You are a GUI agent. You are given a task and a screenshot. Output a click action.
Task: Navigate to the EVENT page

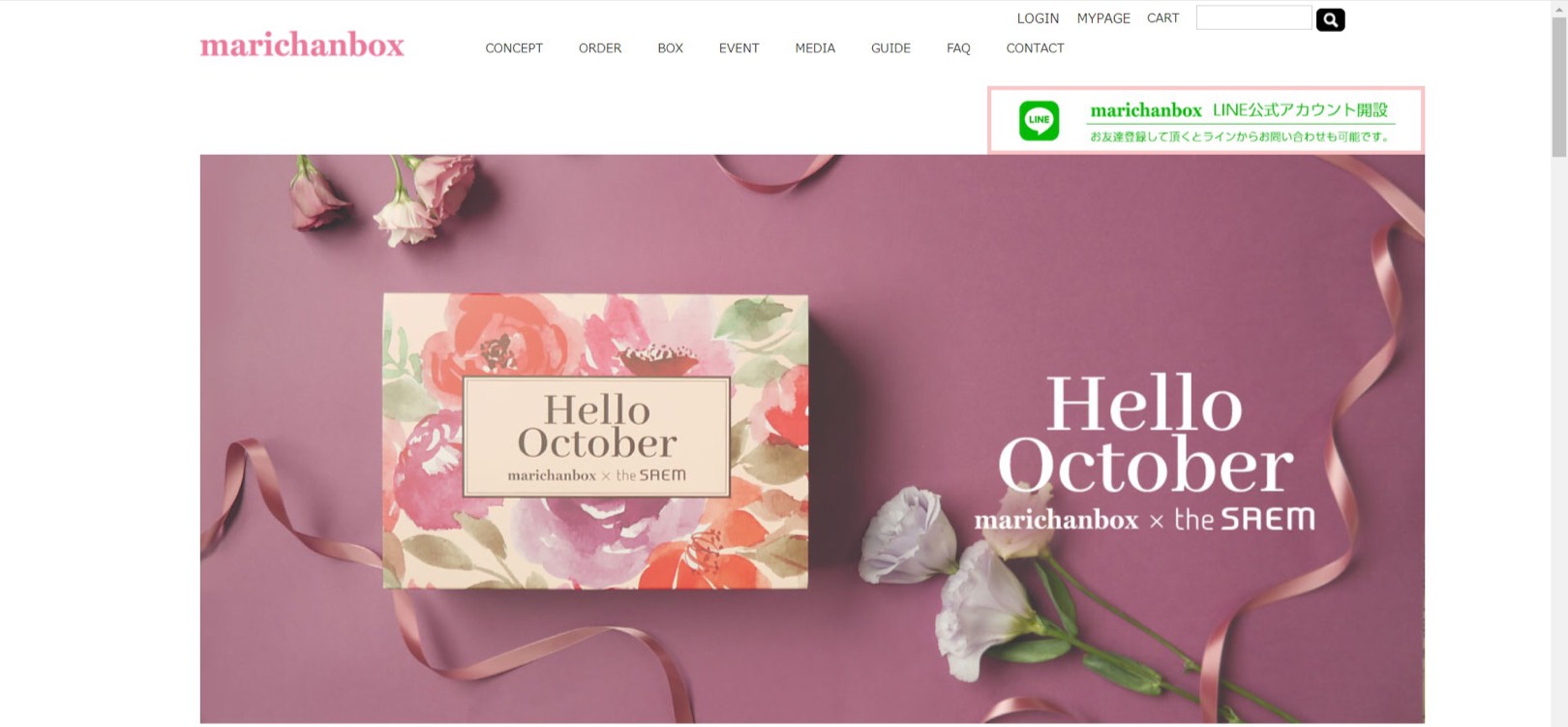point(739,48)
